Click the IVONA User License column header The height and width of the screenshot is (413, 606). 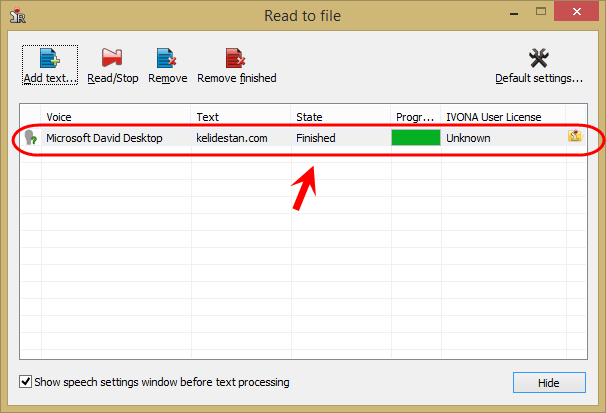point(504,117)
